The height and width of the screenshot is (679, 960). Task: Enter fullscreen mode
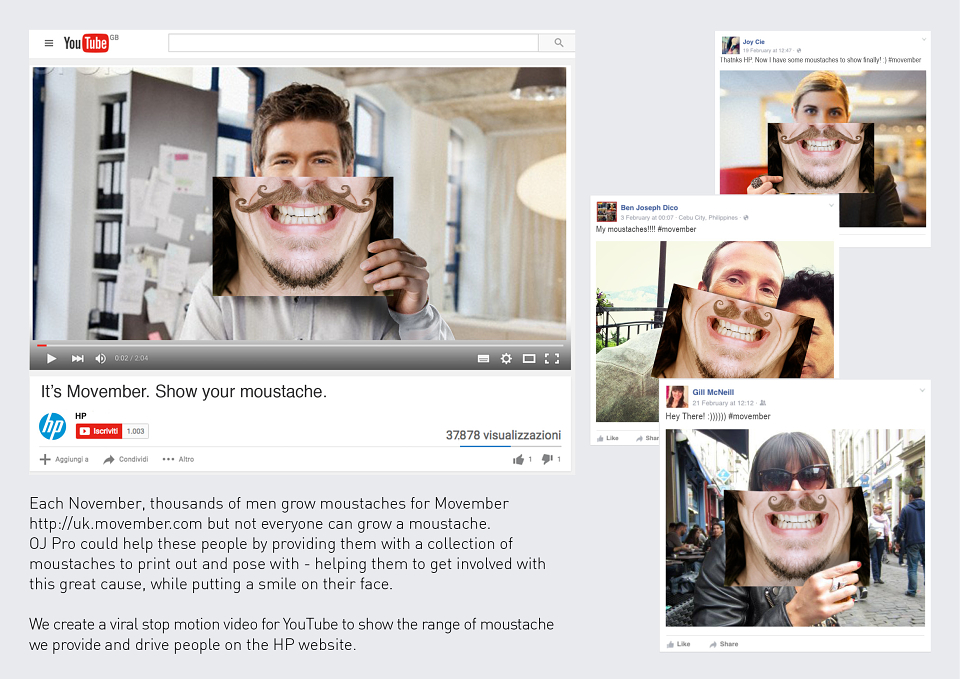pyautogui.click(x=552, y=359)
